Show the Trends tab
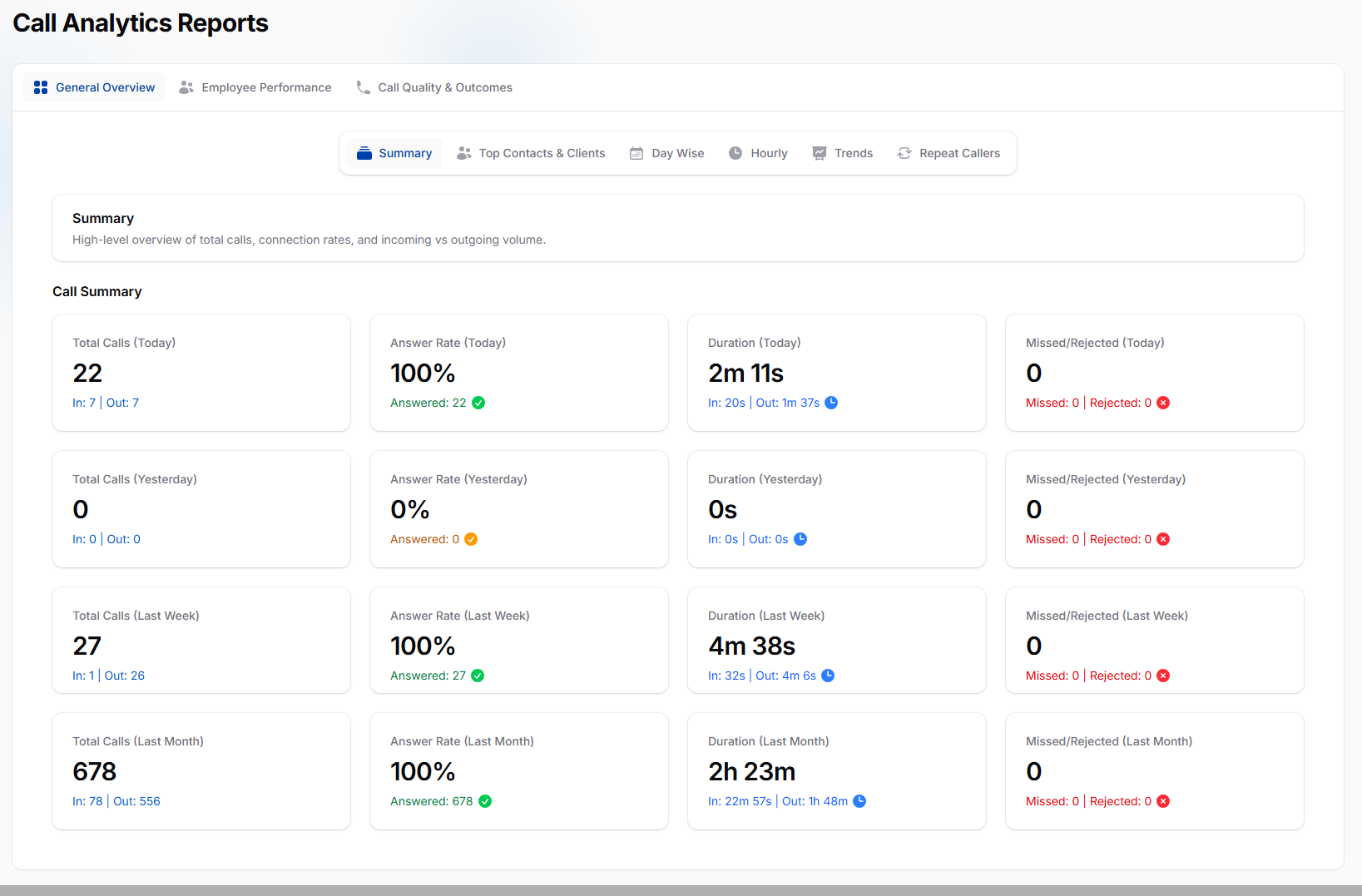This screenshot has height=896, width=1362. [x=843, y=153]
